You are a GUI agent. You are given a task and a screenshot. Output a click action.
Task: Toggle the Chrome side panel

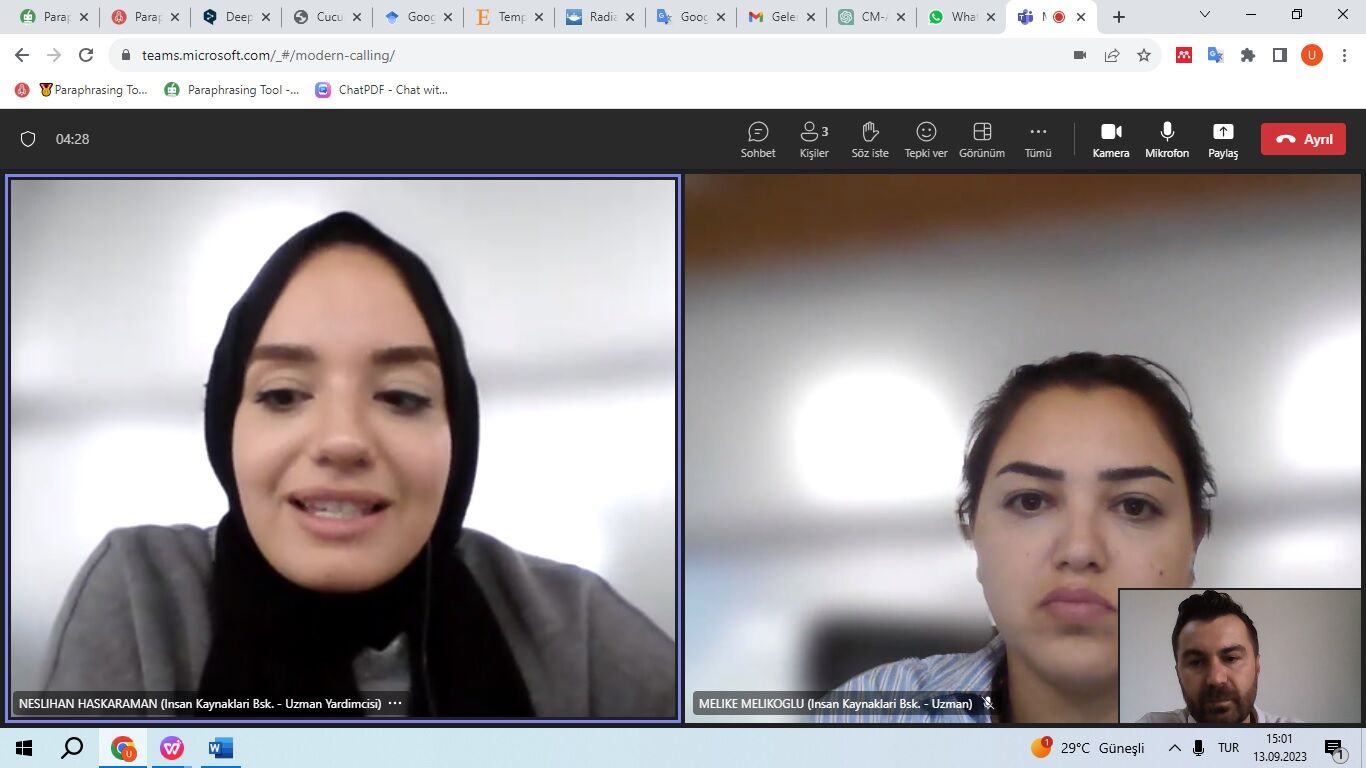[1280, 55]
